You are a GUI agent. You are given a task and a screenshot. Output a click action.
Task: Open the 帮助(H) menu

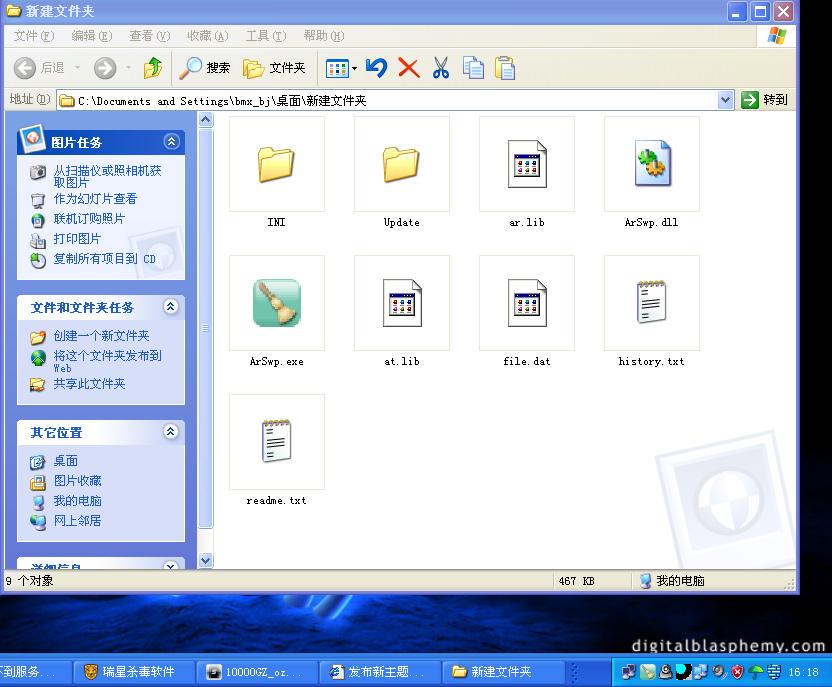coord(324,36)
